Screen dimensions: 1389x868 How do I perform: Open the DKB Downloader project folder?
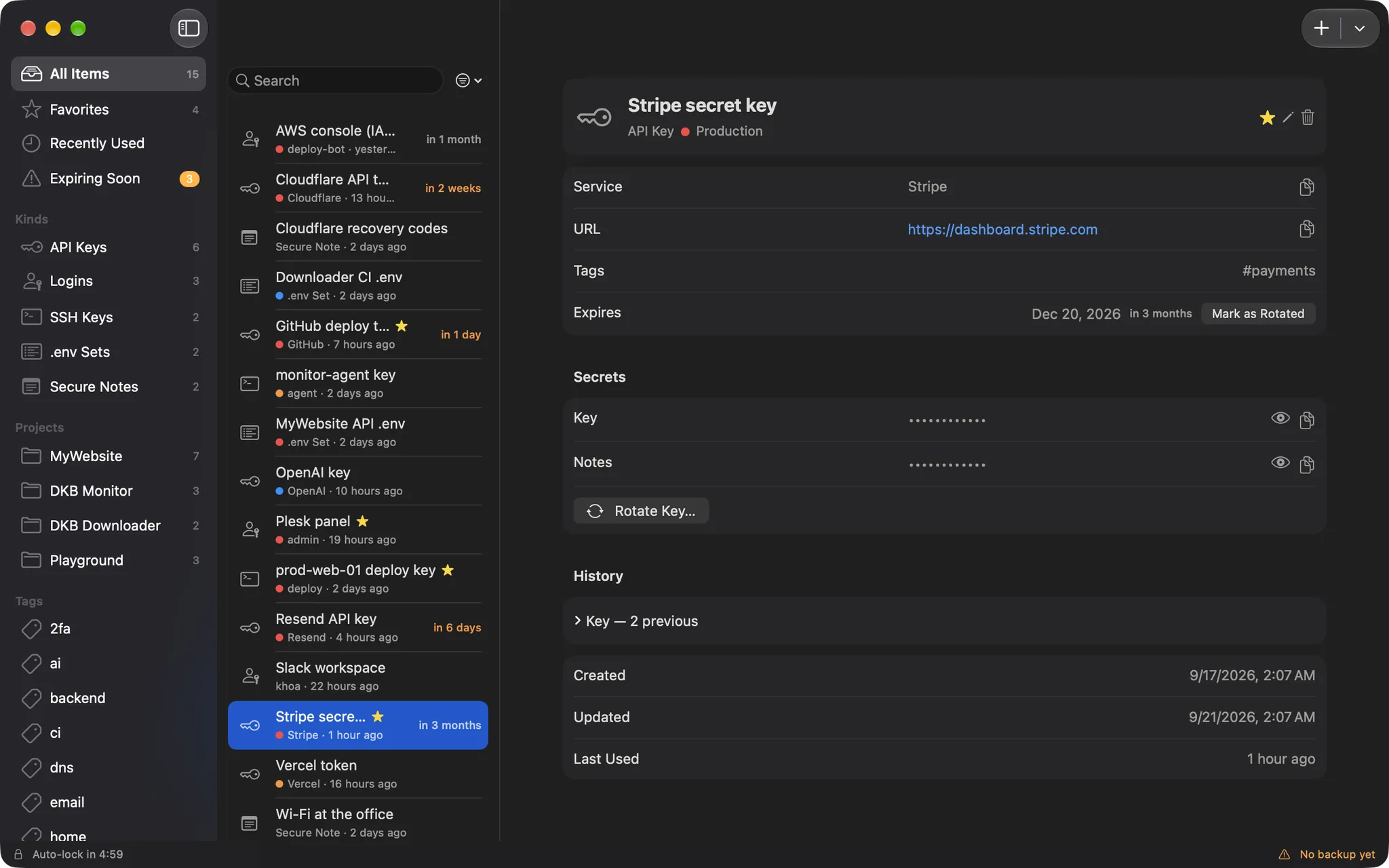click(x=109, y=526)
